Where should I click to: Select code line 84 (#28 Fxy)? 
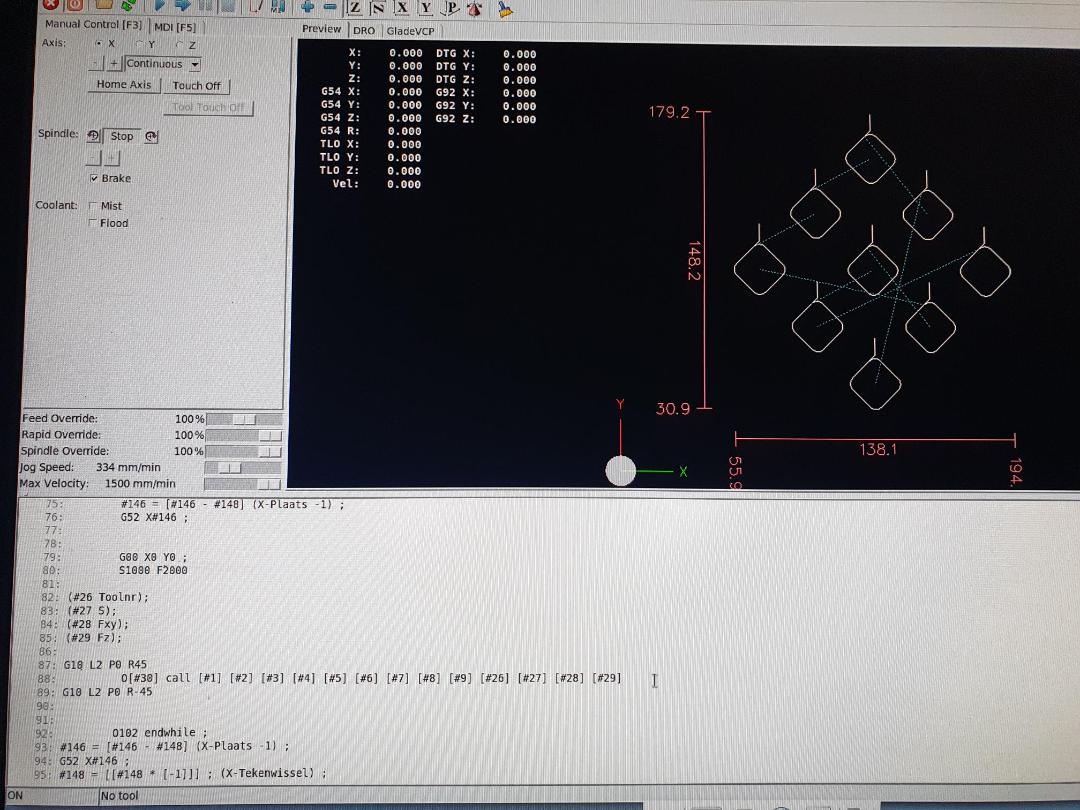pos(97,624)
